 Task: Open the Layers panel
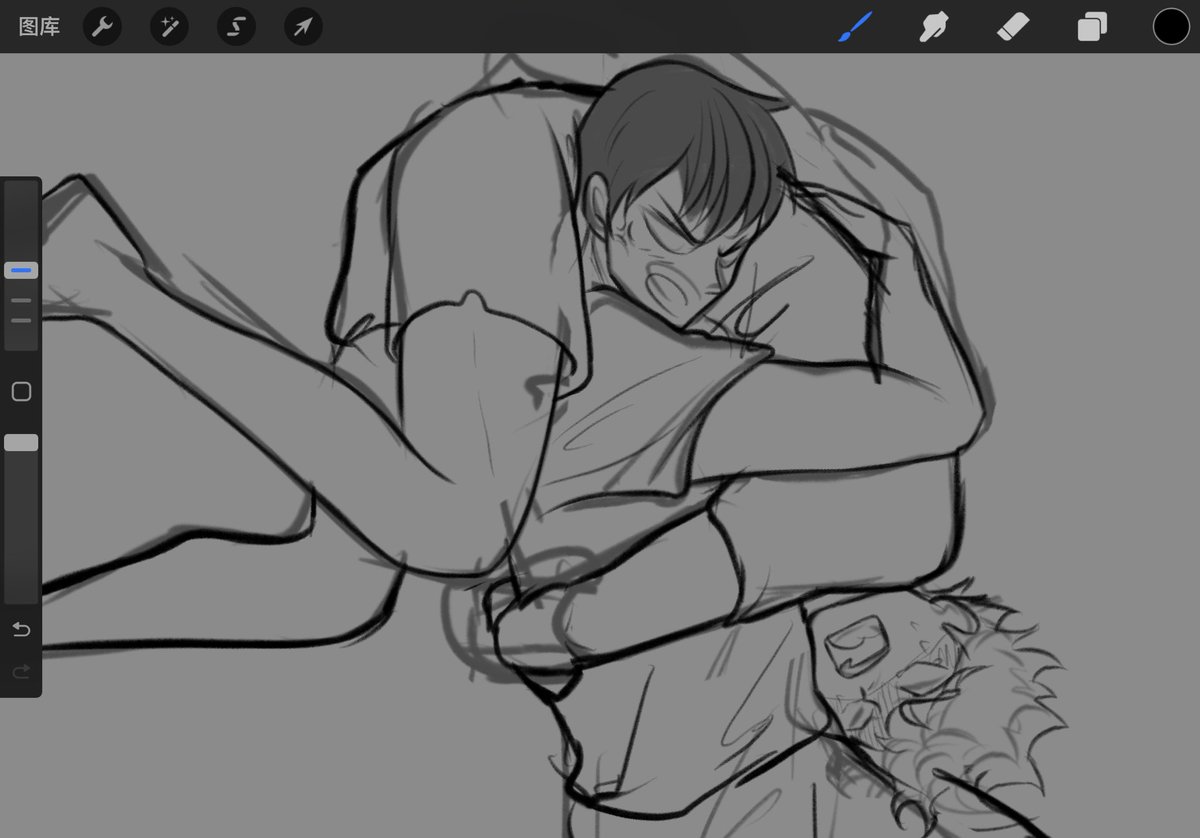click(x=1092, y=27)
